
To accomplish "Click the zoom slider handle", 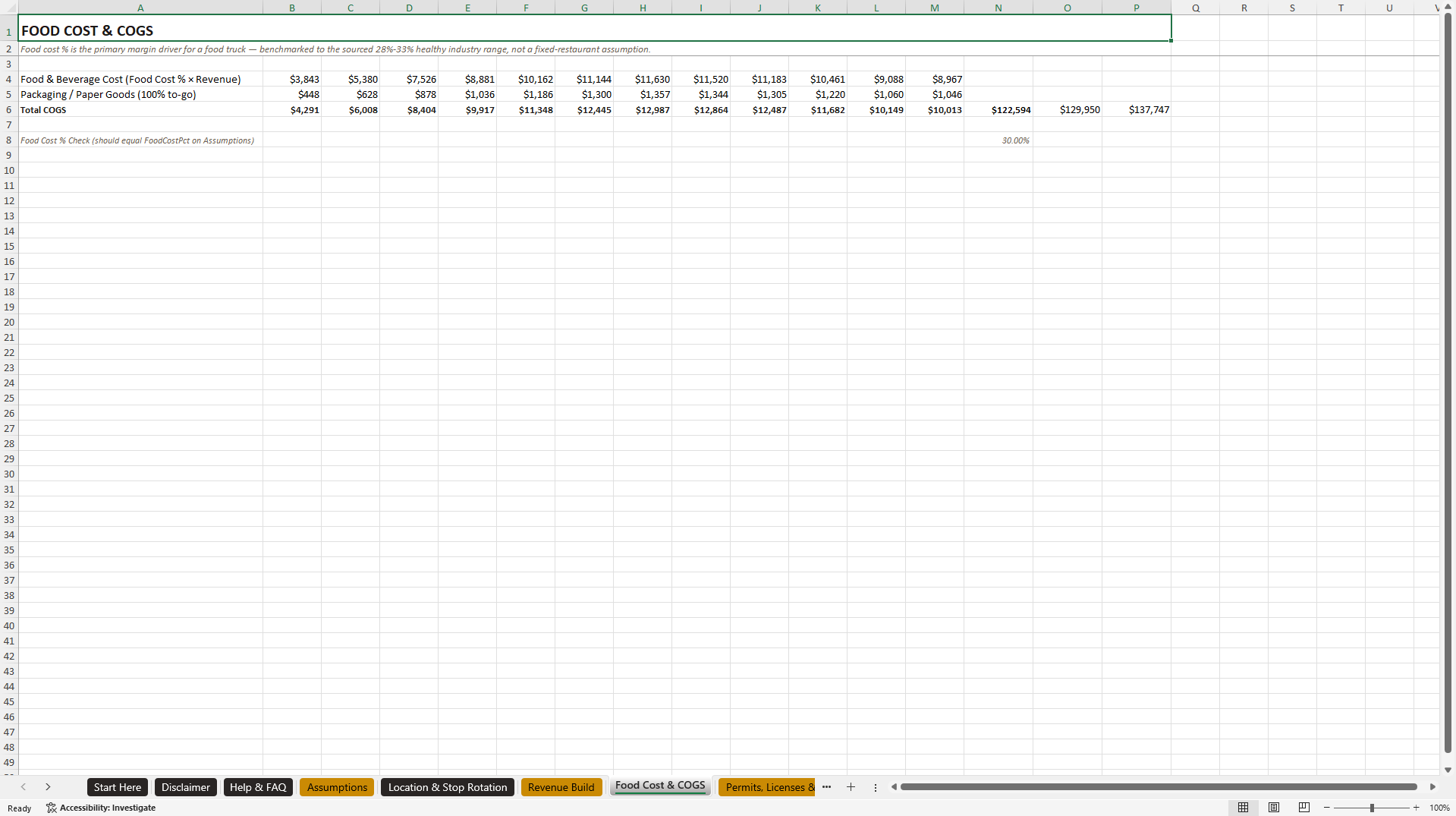I will [x=1372, y=808].
